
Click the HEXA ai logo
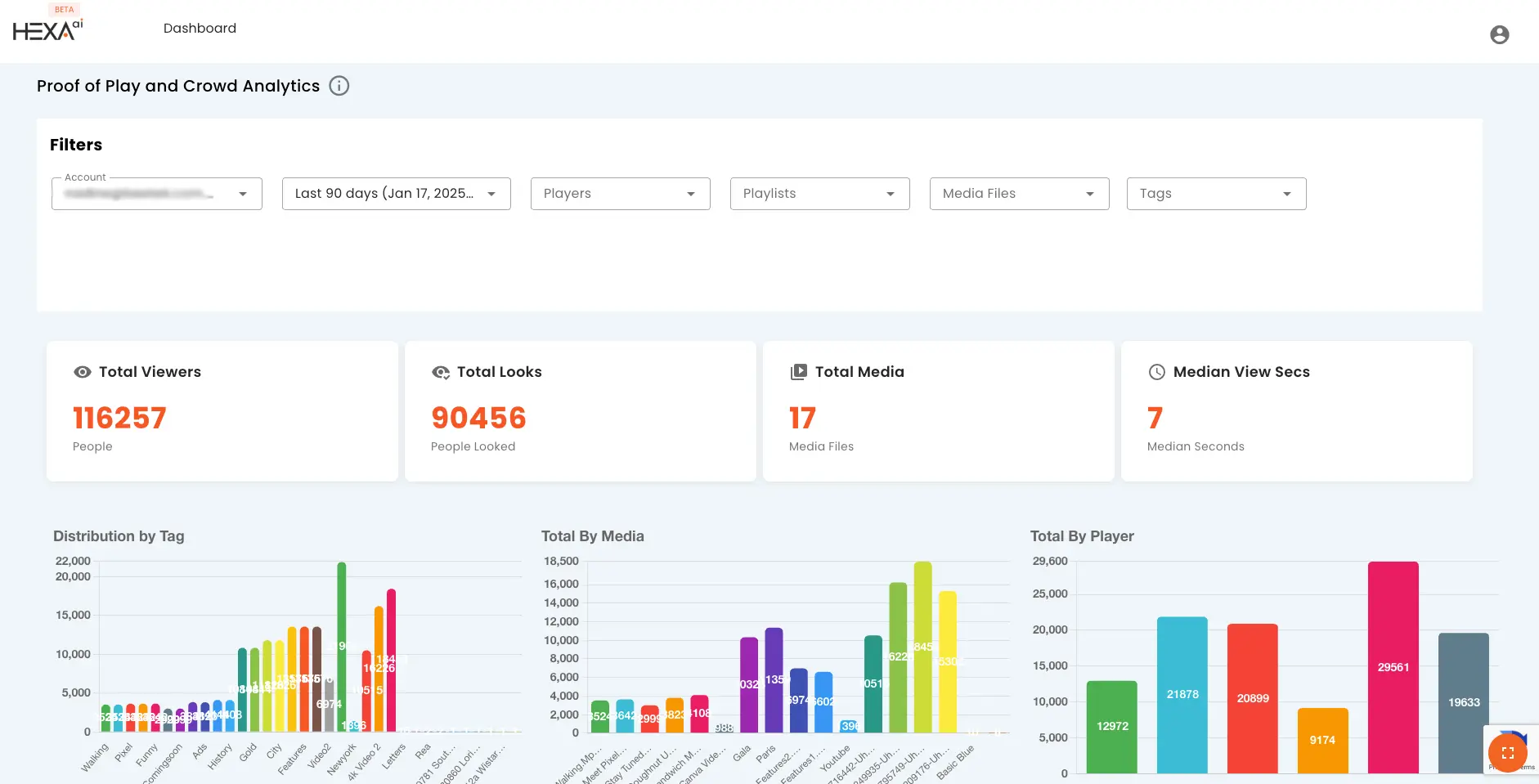tap(45, 29)
